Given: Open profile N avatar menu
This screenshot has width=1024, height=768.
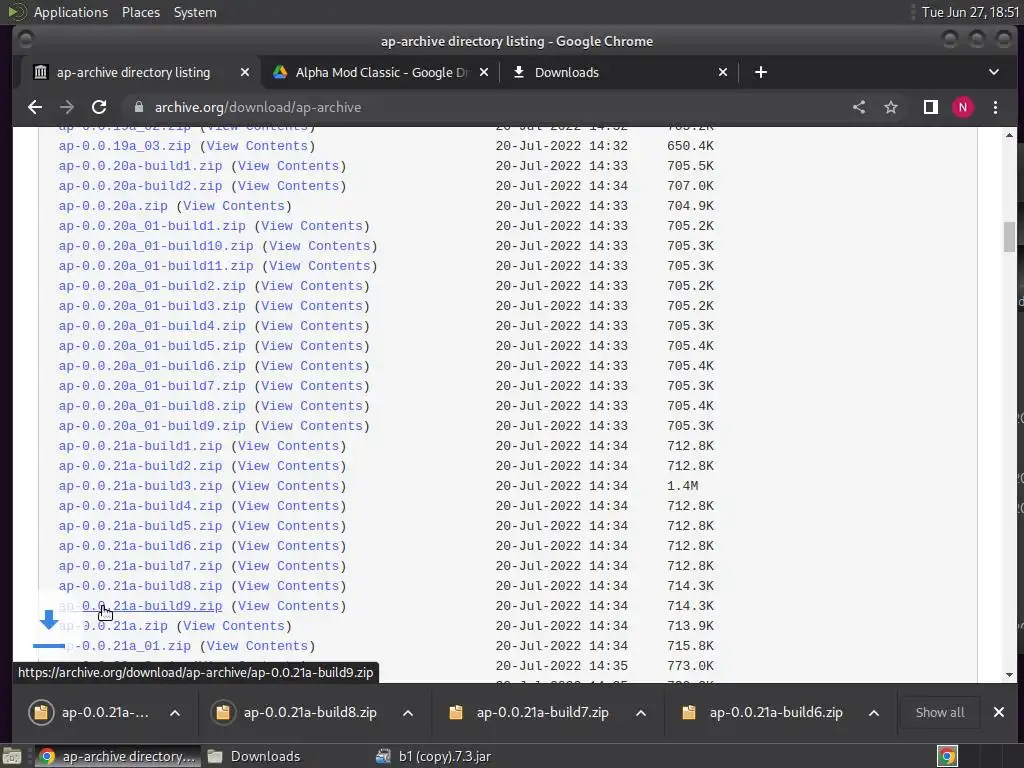Looking at the screenshot, I should [963, 107].
